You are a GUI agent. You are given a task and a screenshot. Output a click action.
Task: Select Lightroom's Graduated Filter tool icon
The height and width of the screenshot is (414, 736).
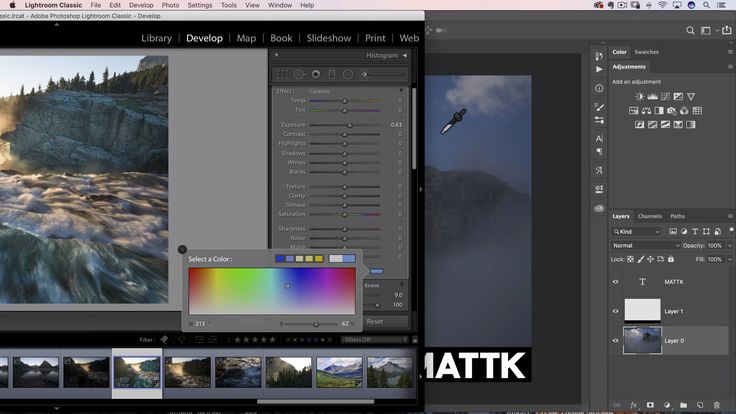[331, 74]
